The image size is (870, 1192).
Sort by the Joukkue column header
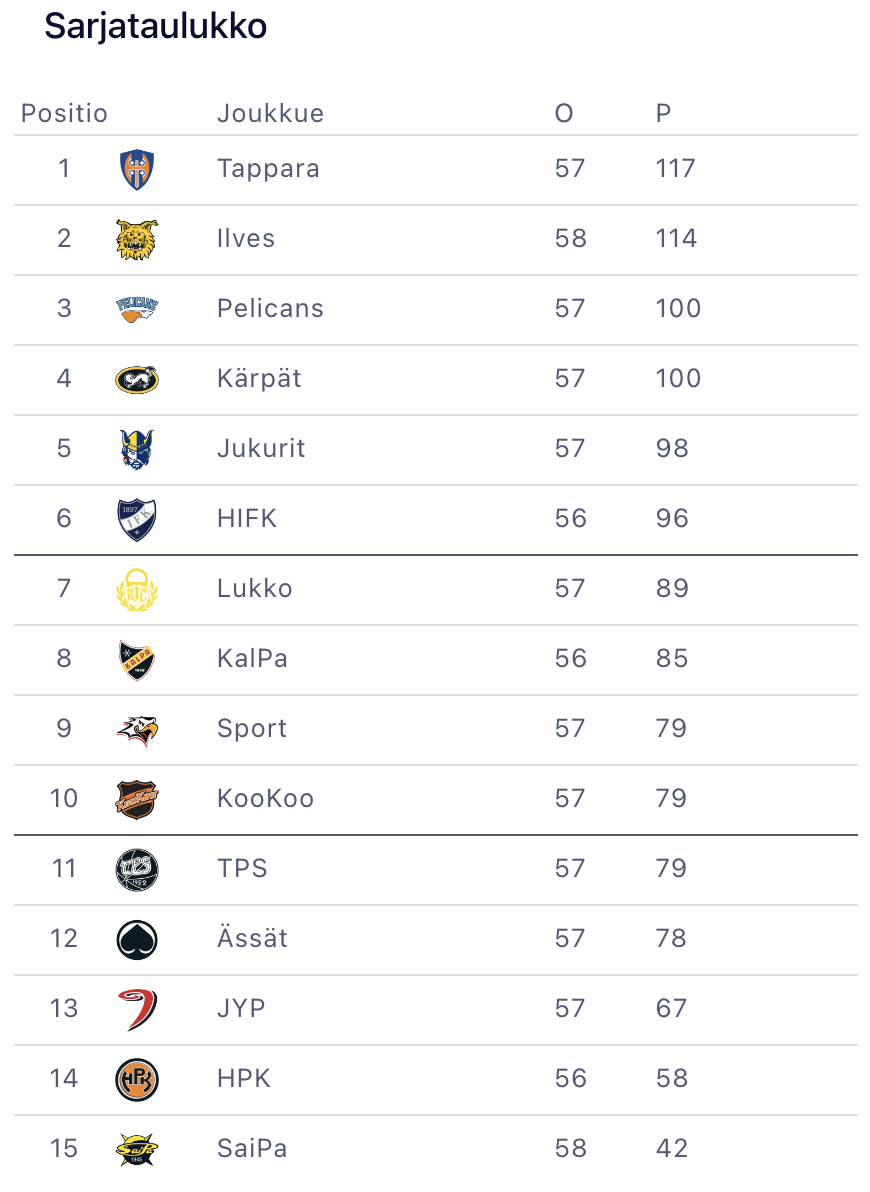pyautogui.click(x=270, y=114)
